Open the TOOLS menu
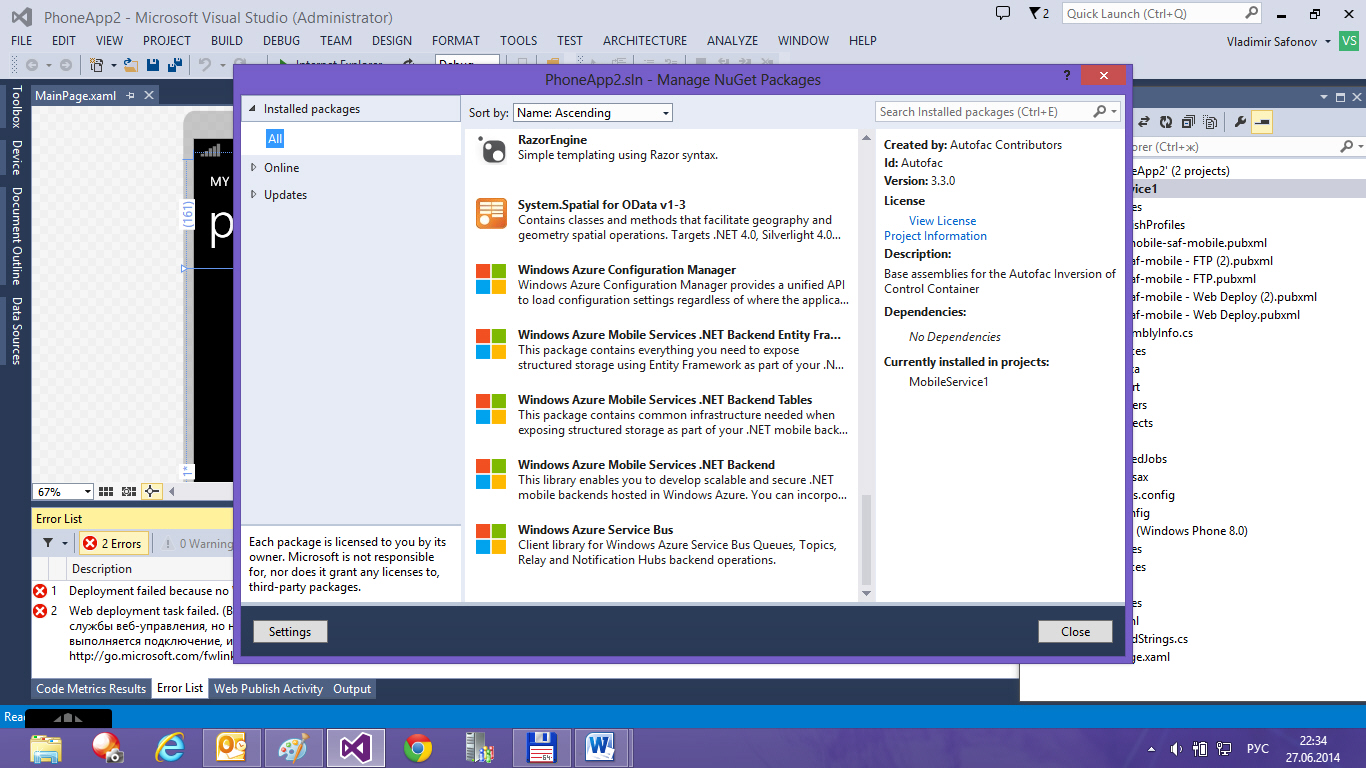The width and height of the screenshot is (1366, 768). click(519, 41)
